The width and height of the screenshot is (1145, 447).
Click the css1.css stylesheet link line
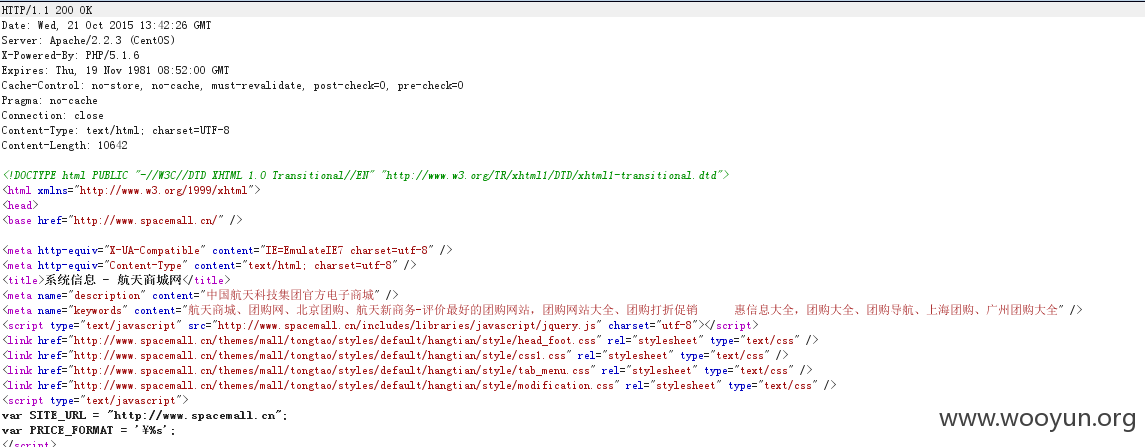395,355
